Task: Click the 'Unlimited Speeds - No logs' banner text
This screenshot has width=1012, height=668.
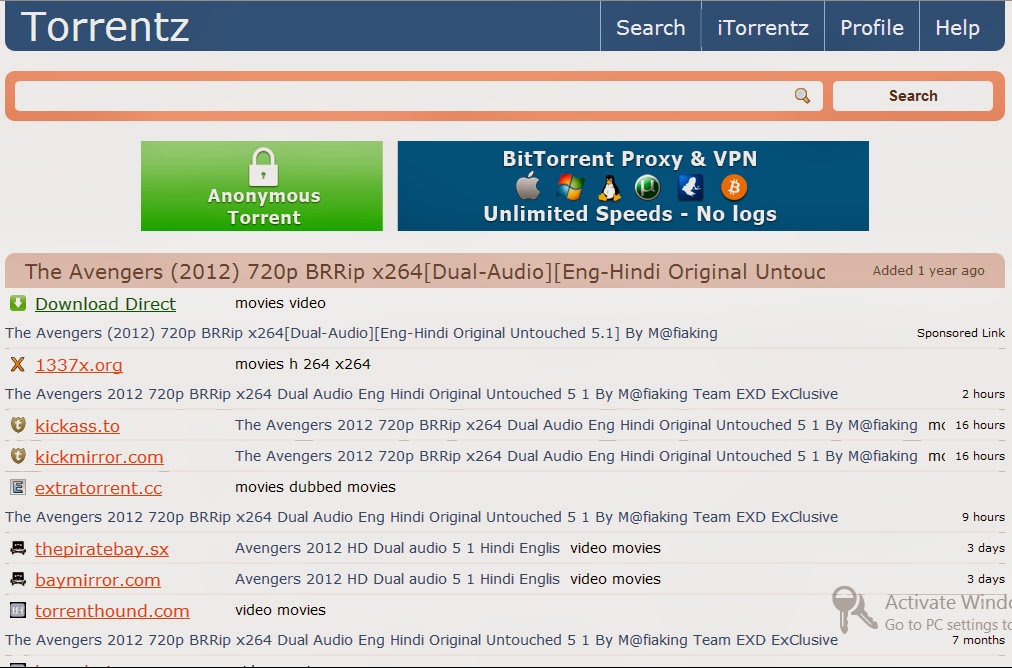Action: coord(630,214)
